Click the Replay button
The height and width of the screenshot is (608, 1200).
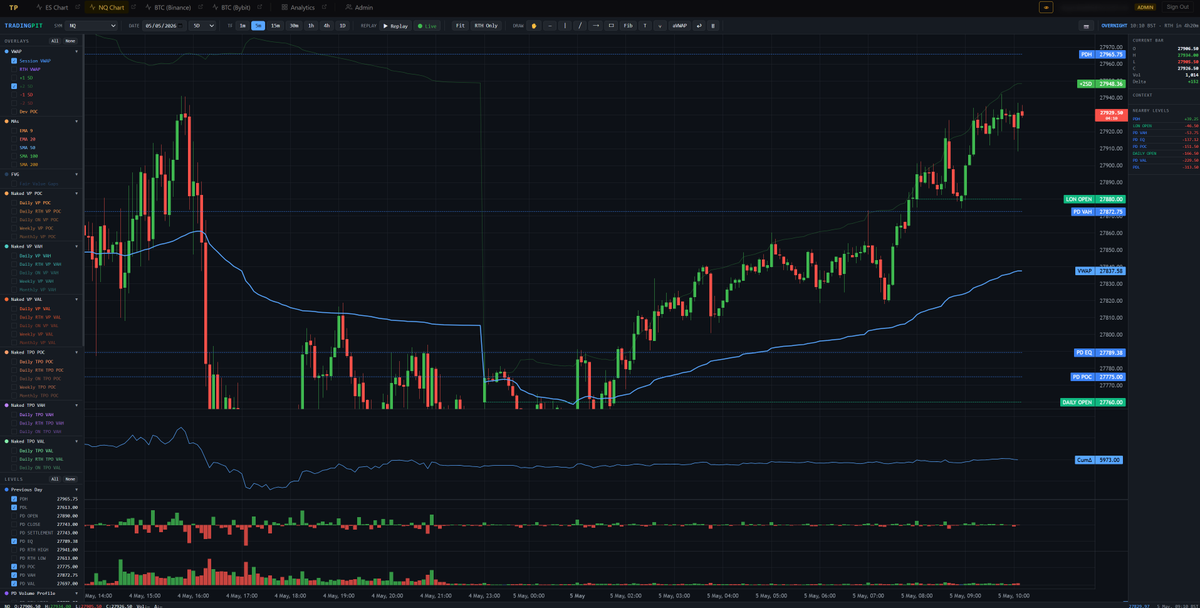coord(396,25)
